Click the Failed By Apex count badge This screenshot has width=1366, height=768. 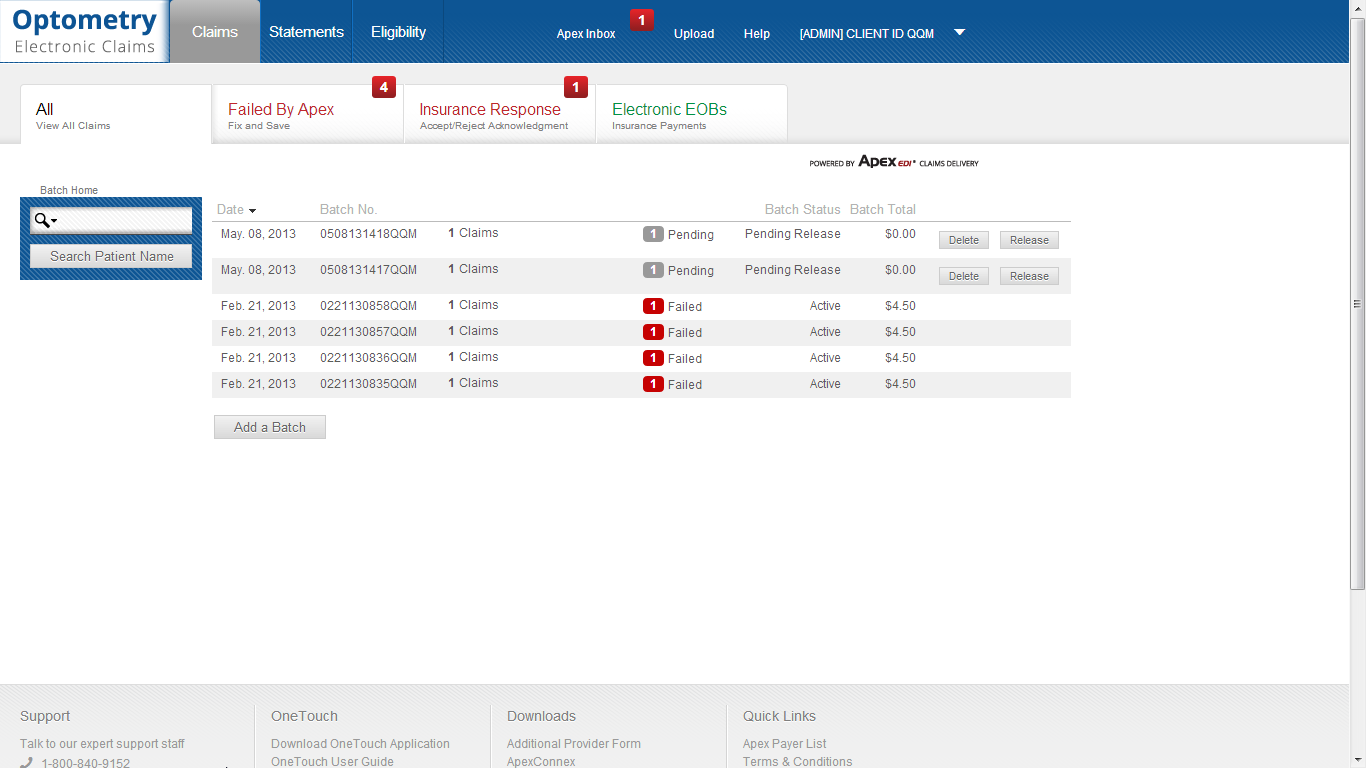(x=384, y=87)
